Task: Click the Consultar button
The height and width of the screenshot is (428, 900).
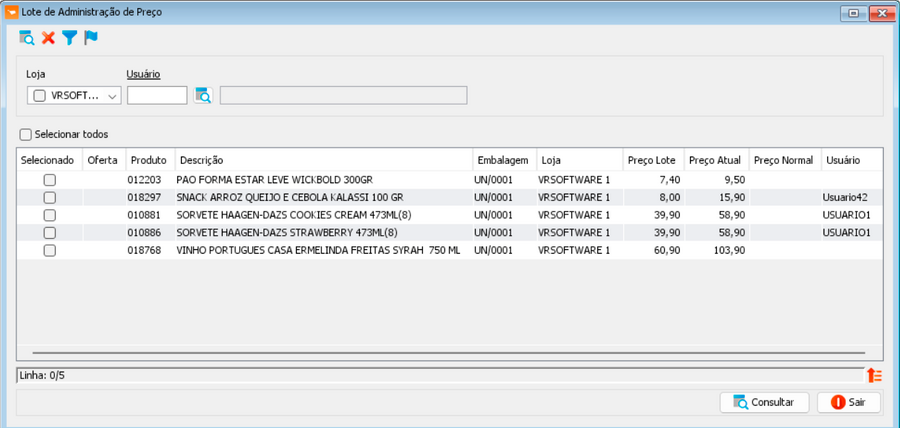Action: [x=765, y=402]
